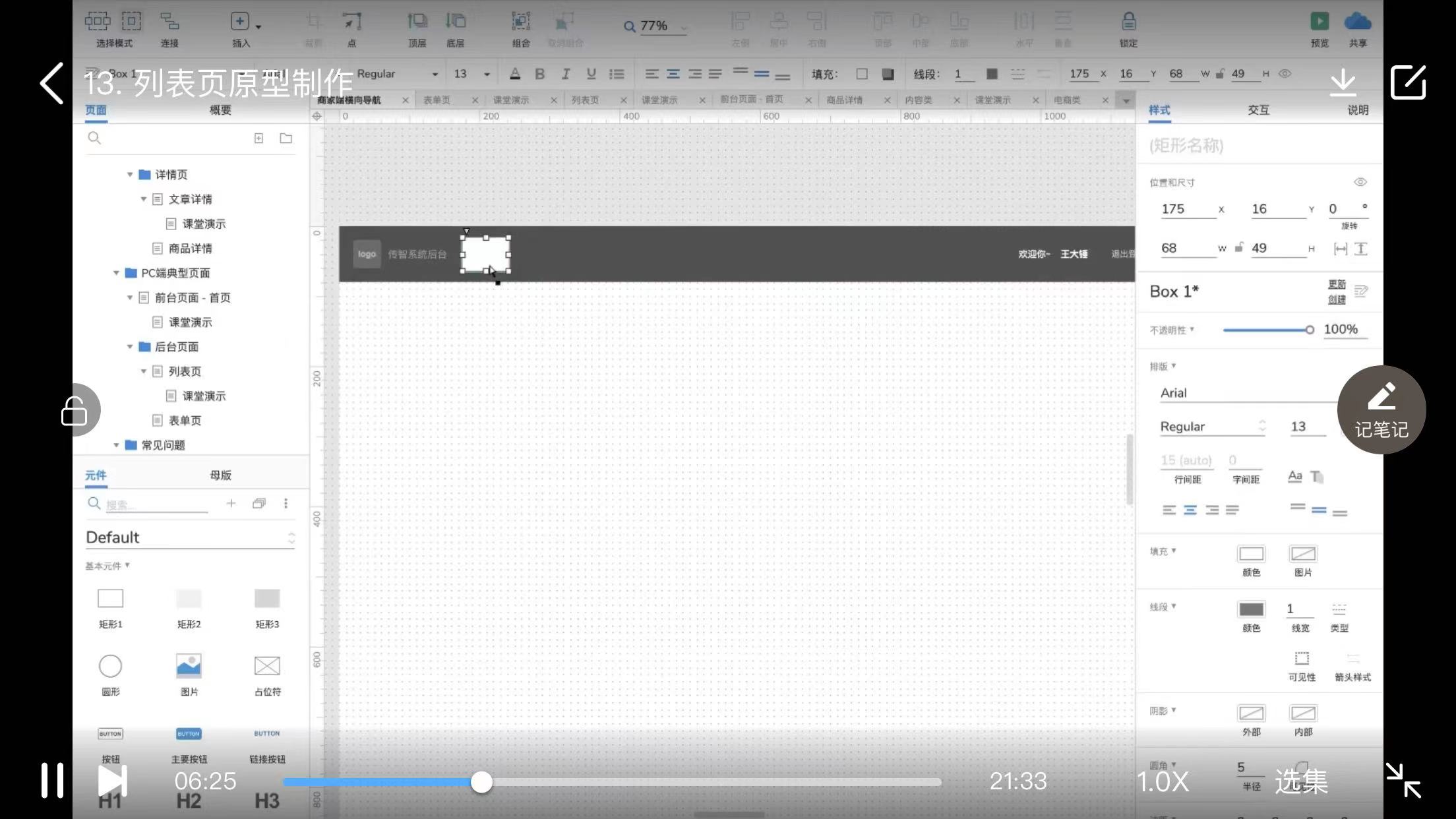Click the video progress slider knob

click(481, 782)
